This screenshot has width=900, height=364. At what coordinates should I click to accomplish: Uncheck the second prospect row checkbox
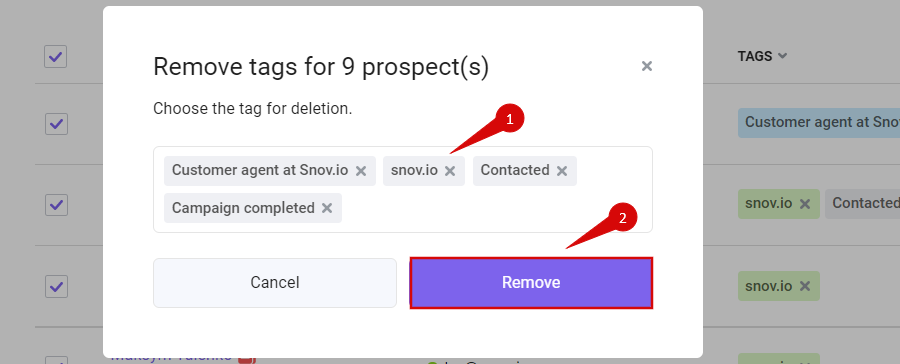[x=56, y=204]
